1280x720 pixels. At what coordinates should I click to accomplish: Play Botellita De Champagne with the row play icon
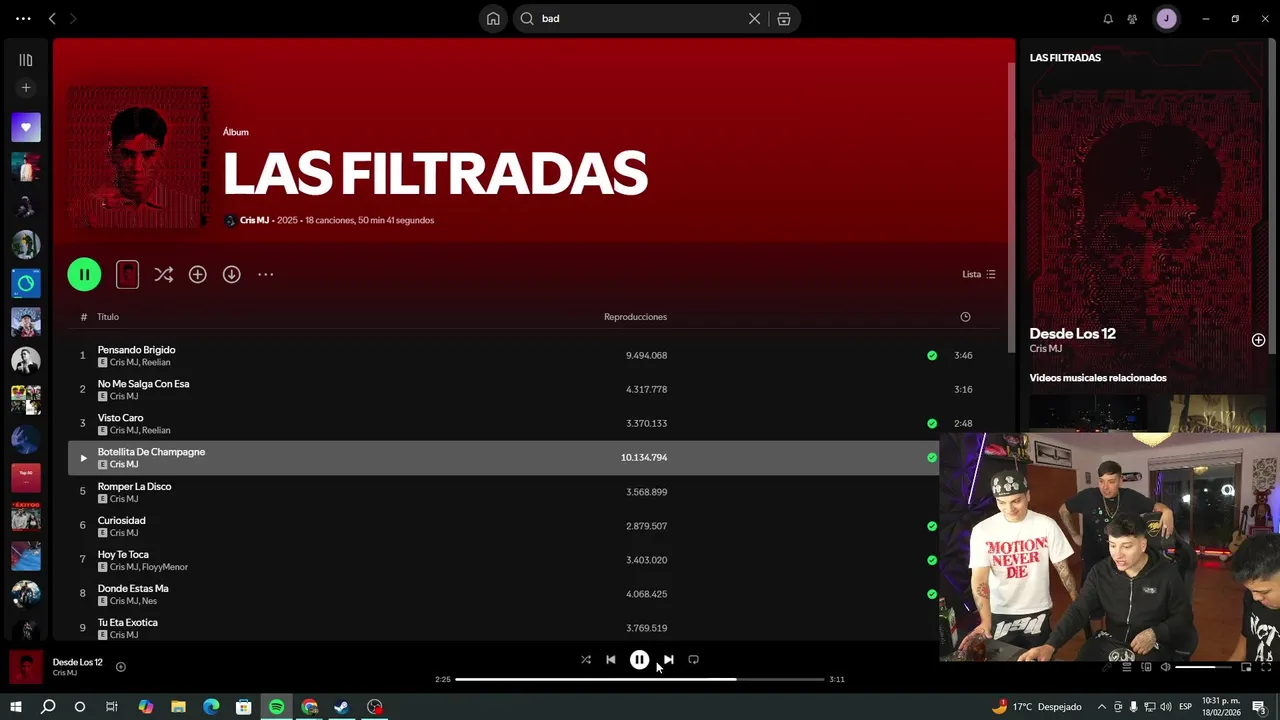83,458
